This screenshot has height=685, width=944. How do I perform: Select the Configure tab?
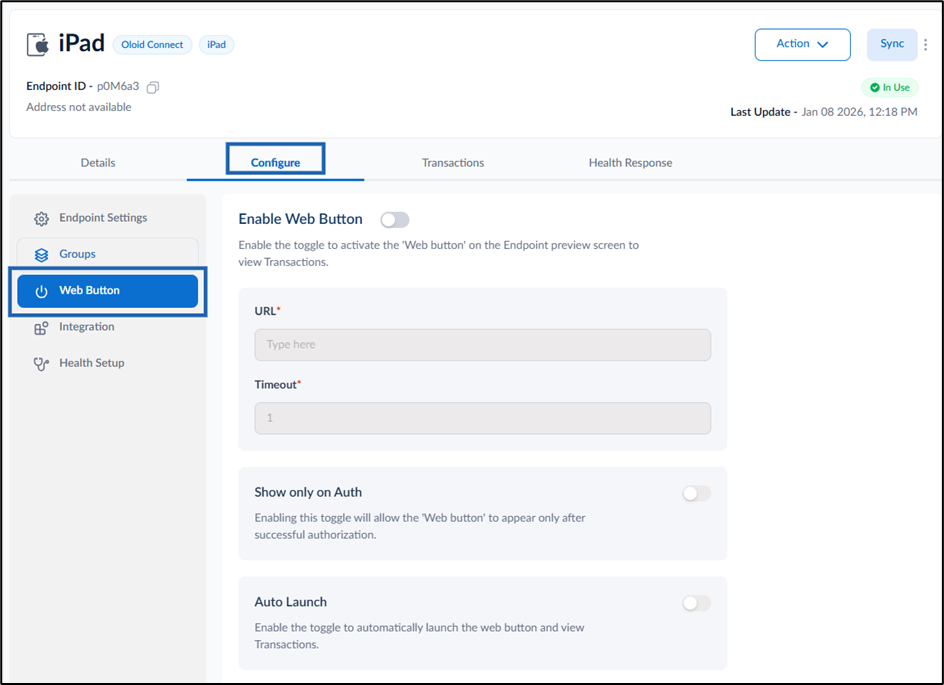(x=275, y=163)
